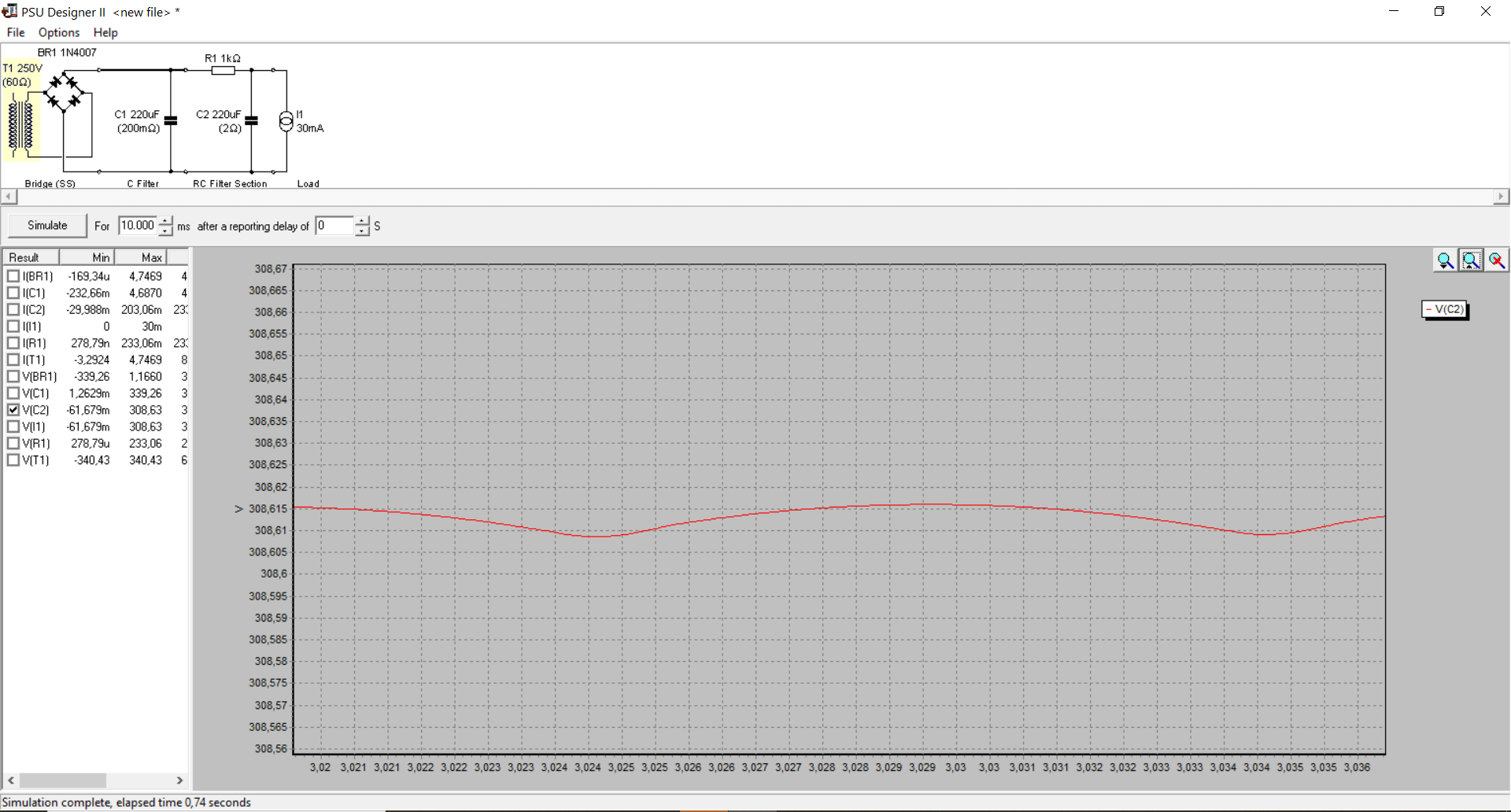
Task: Select the C2 220uF capacitor symbol
Action: (x=251, y=120)
